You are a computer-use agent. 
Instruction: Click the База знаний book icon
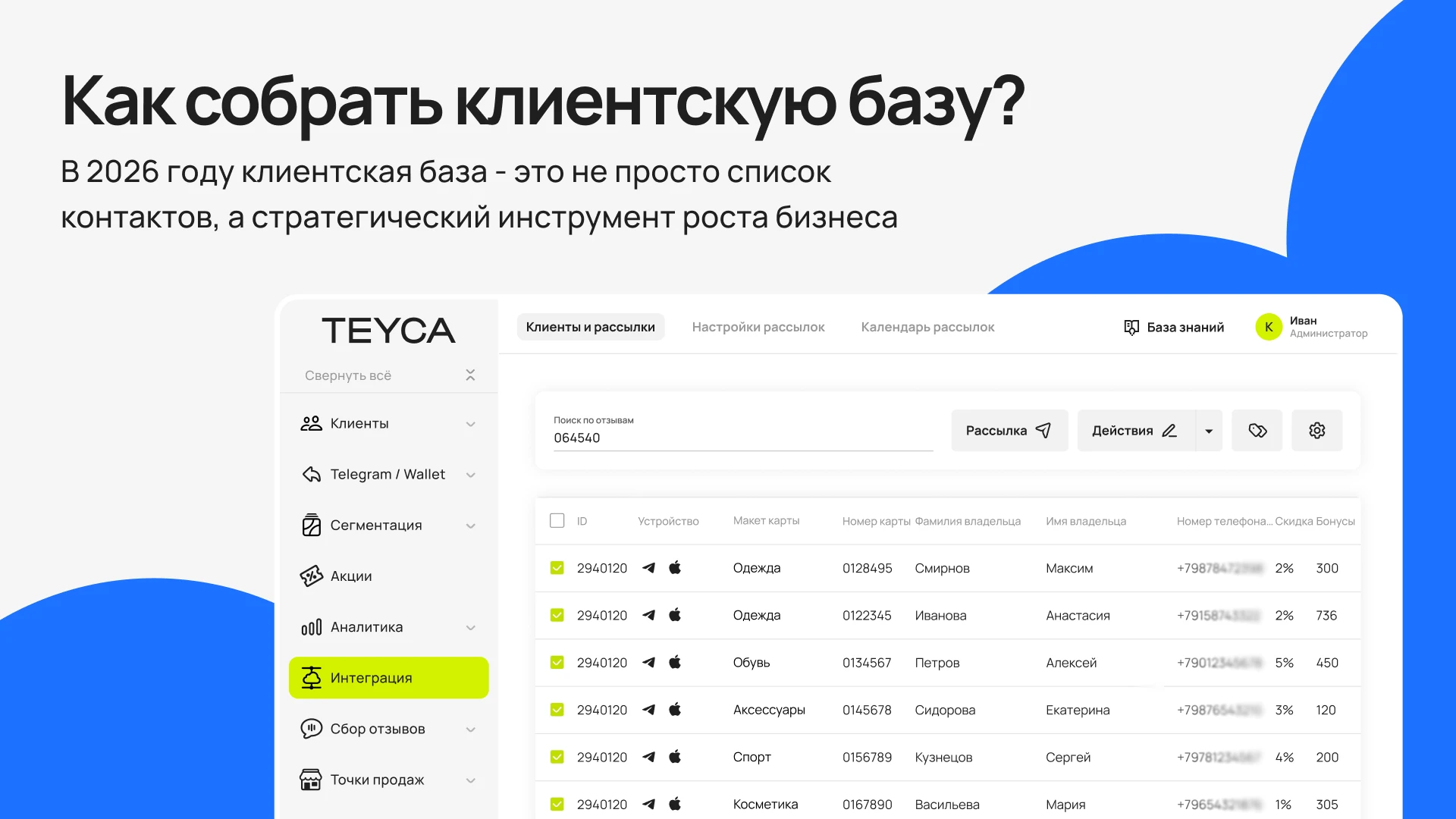[x=1131, y=327]
